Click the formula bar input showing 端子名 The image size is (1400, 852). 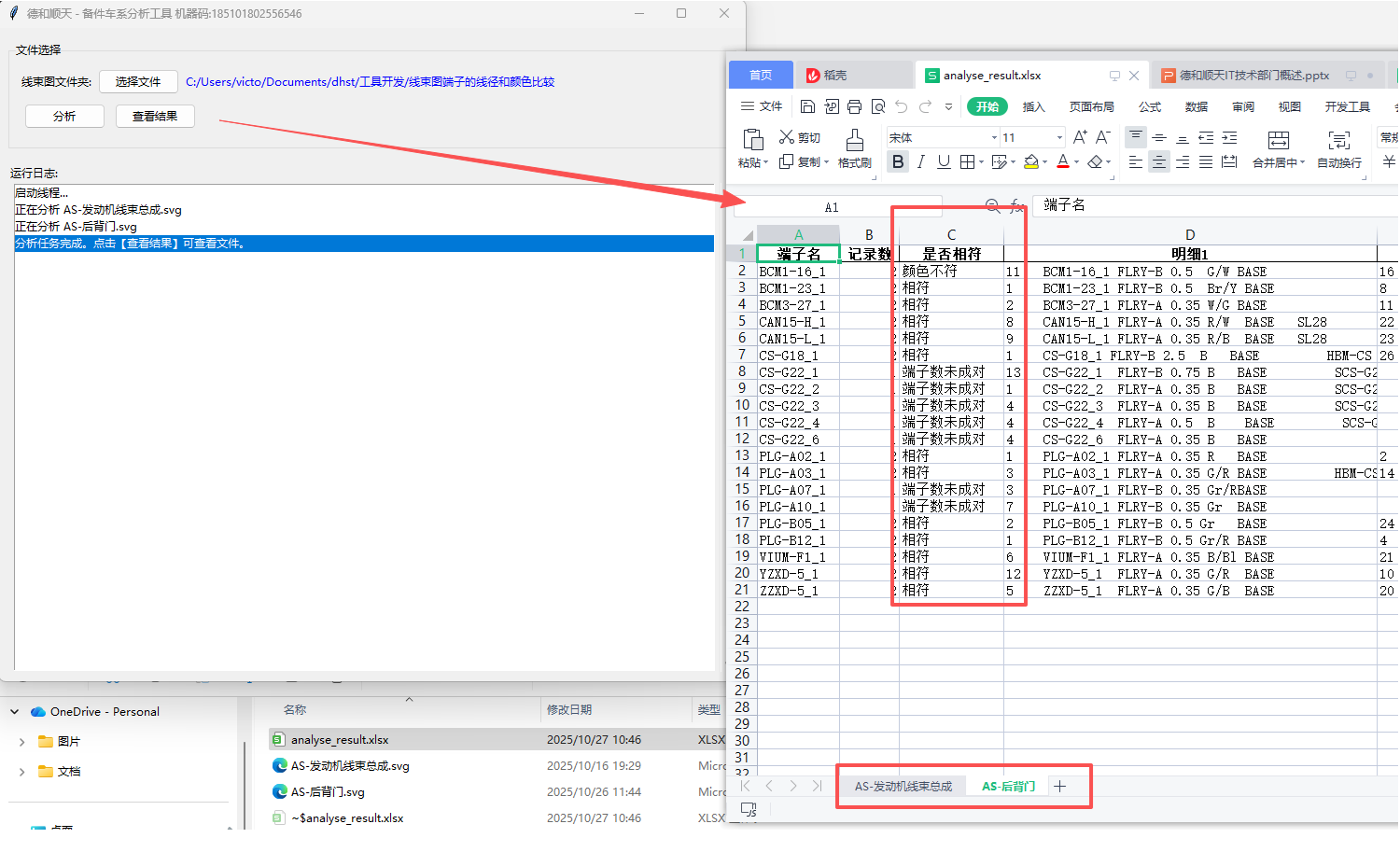coord(1213,205)
